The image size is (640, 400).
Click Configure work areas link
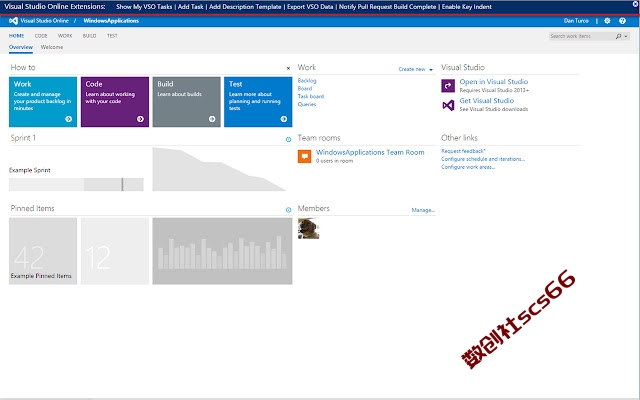point(468,167)
